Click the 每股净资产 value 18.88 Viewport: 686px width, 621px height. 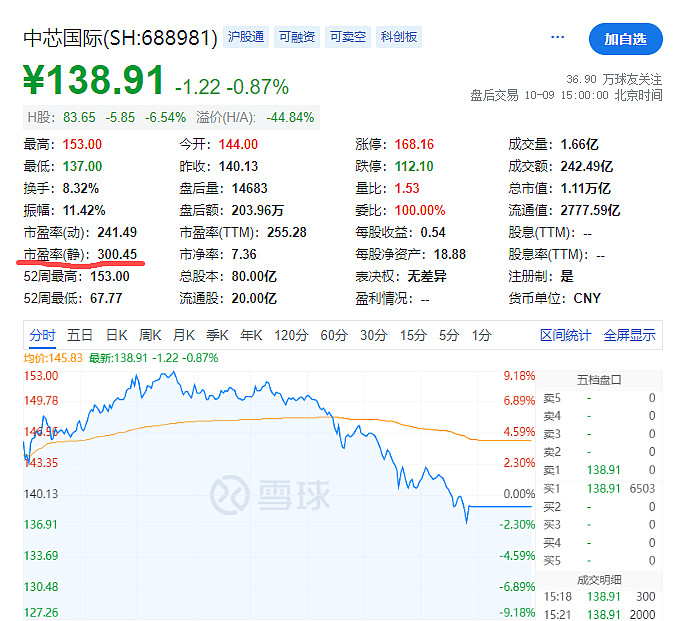point(450,254)
